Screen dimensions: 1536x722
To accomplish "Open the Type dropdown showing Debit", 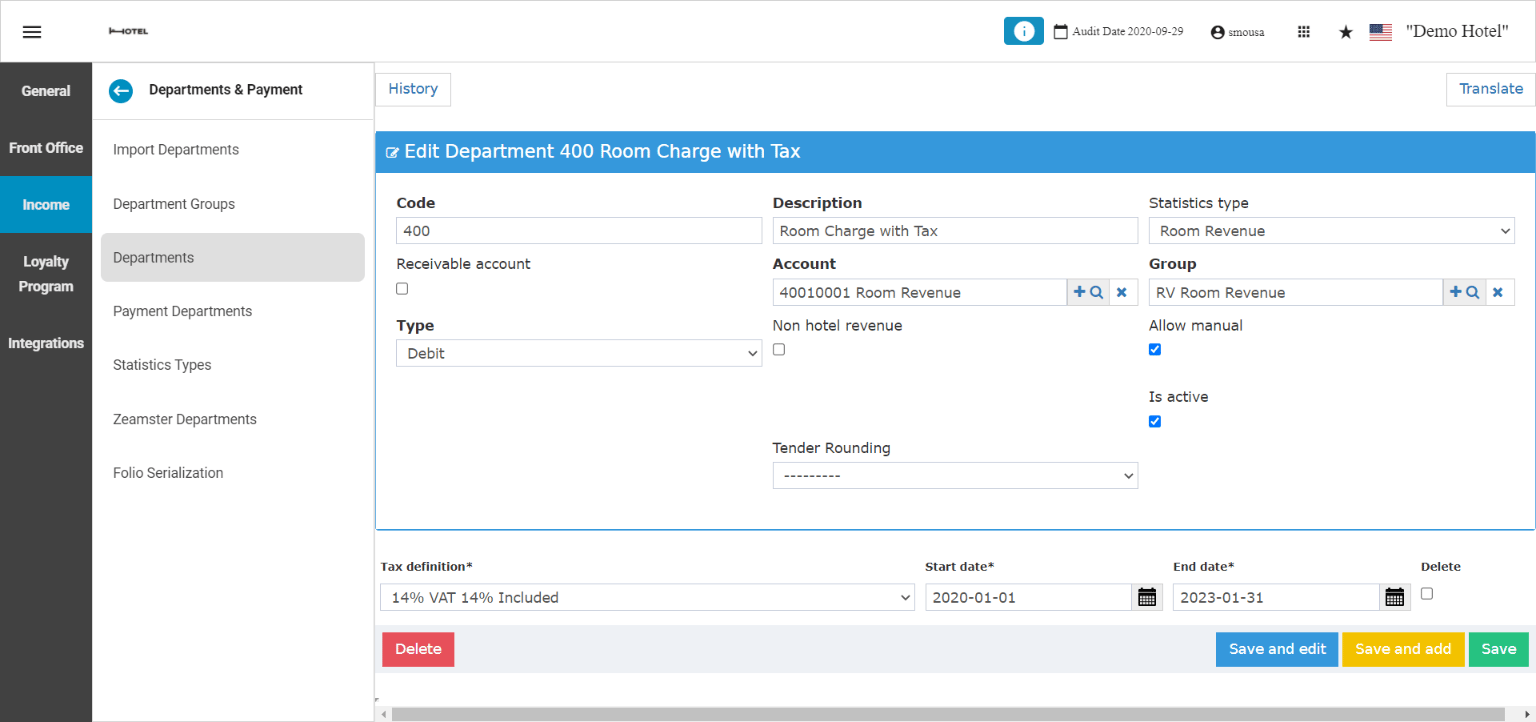I will coord(579,353).
